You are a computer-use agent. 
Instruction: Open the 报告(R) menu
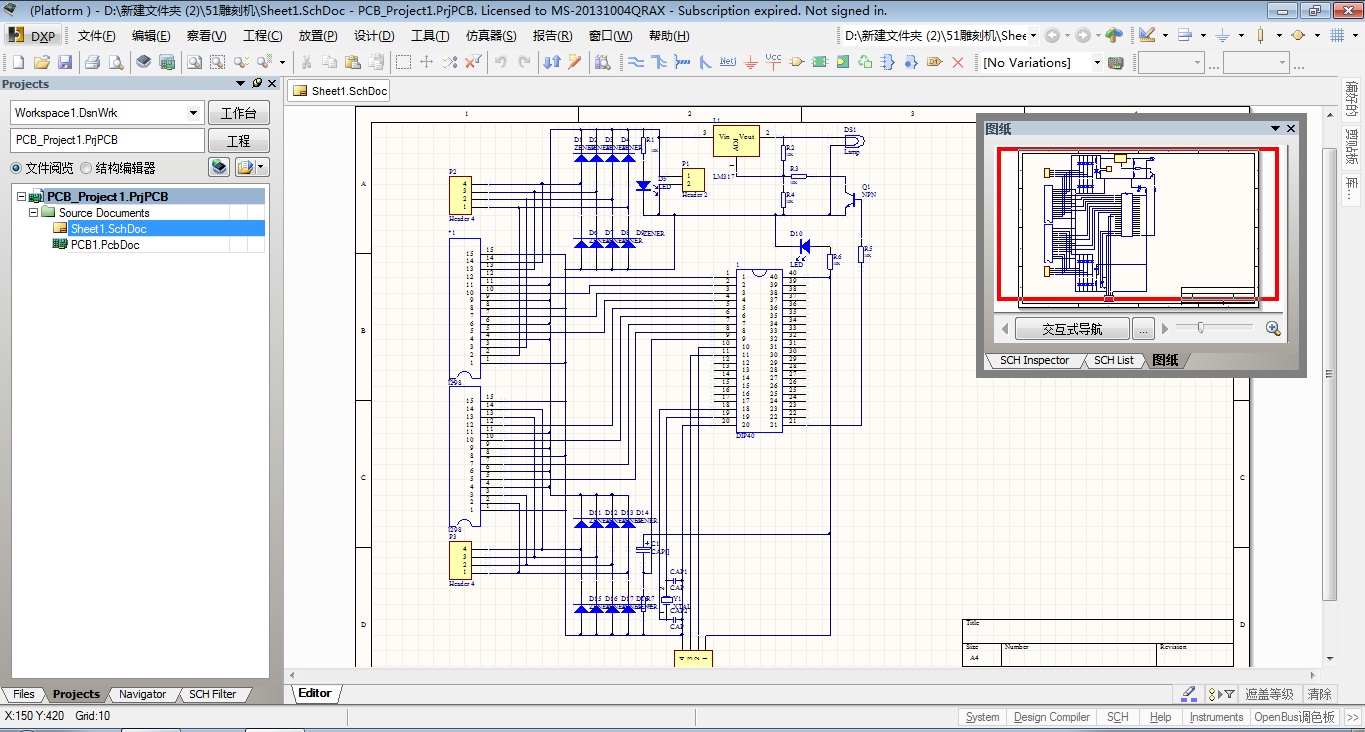552,36
